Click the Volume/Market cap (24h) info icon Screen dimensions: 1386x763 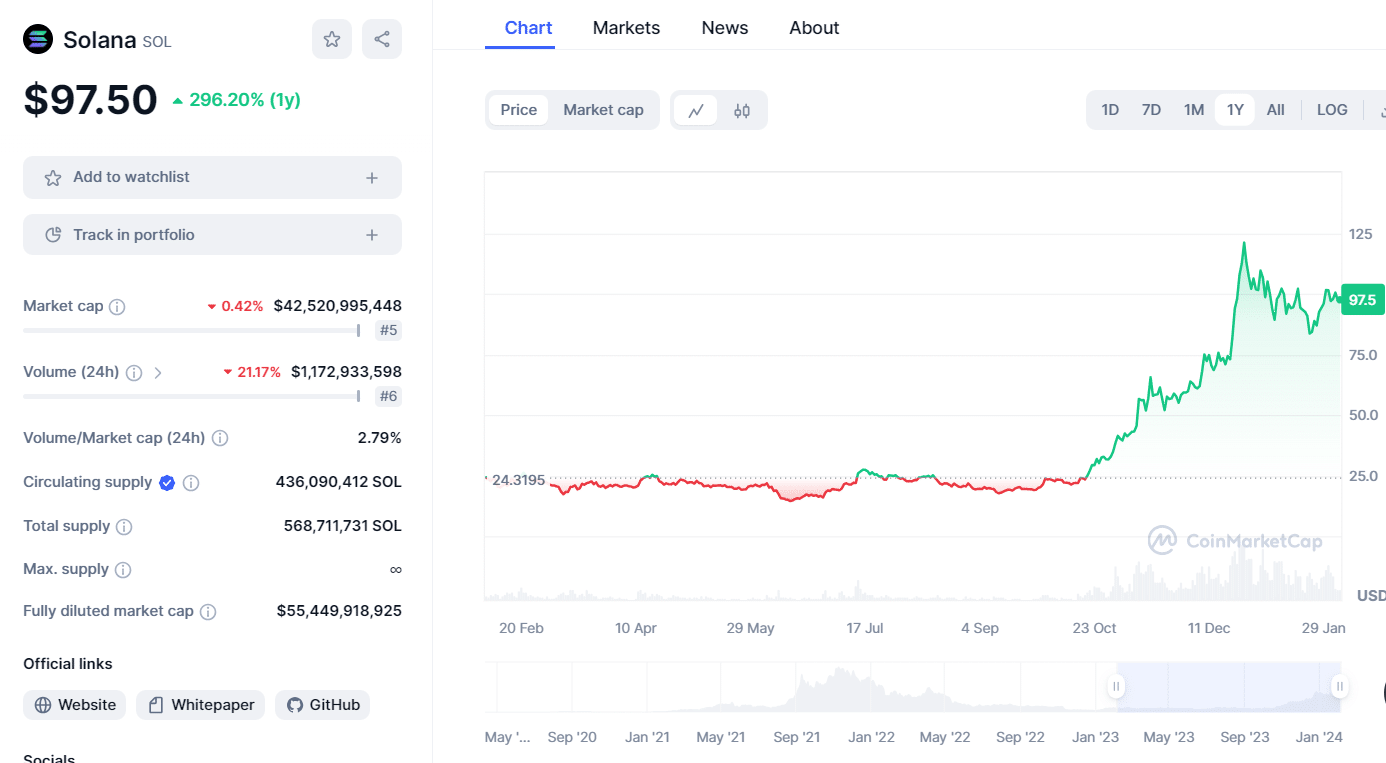219,438
